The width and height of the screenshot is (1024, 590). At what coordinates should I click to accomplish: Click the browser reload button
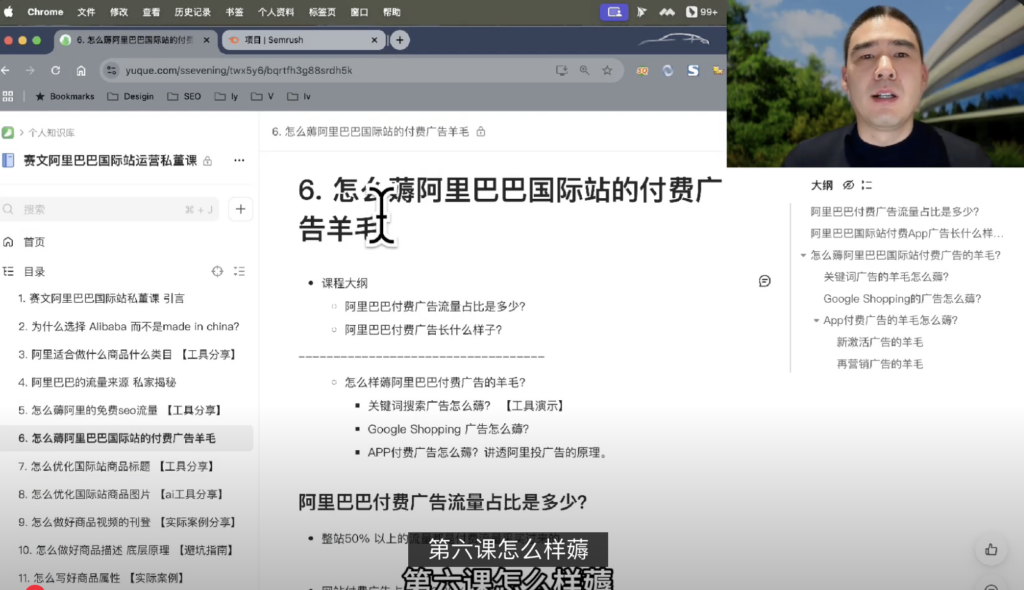(55, 71)
